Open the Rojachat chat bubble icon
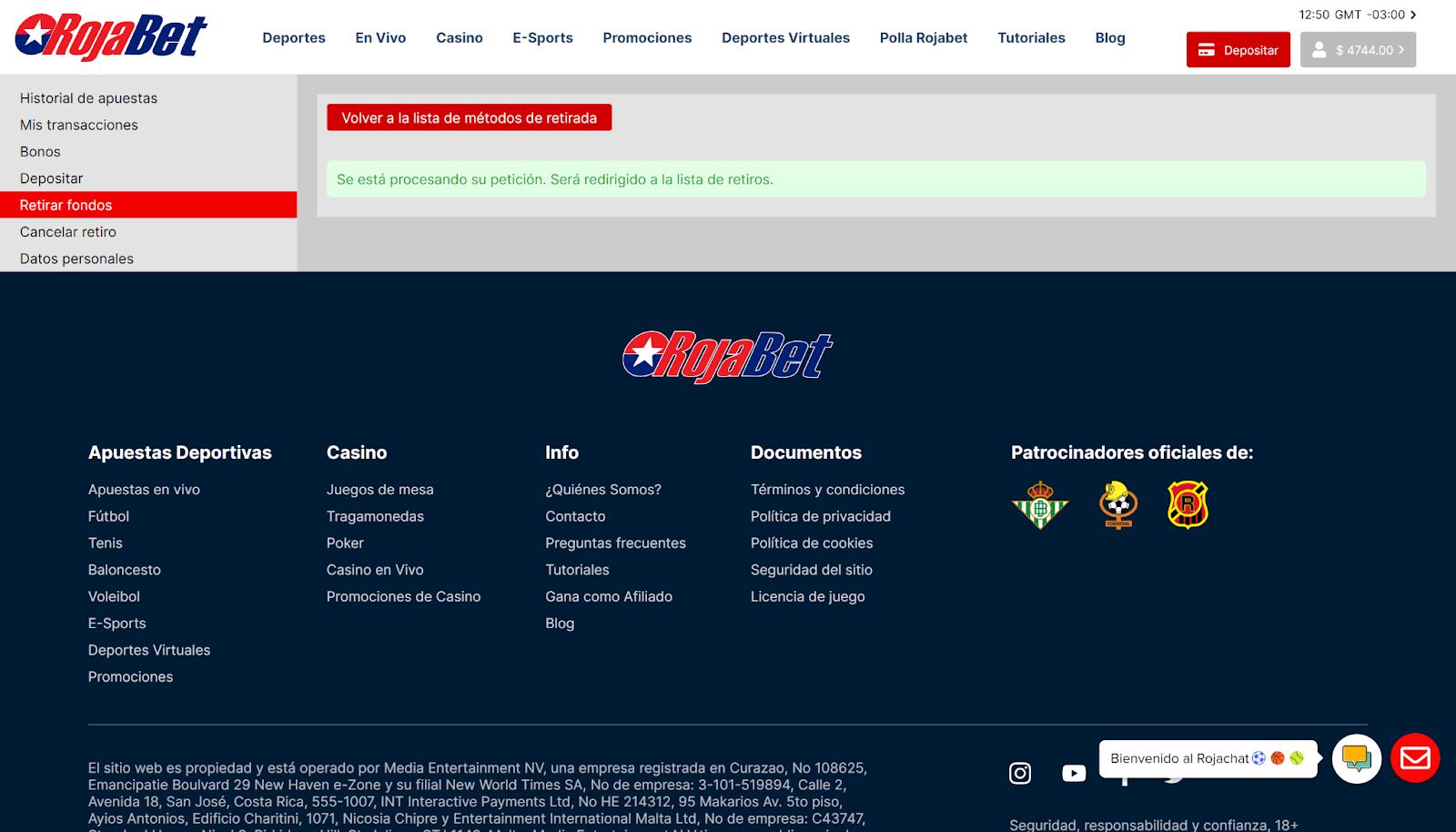 1357,758
